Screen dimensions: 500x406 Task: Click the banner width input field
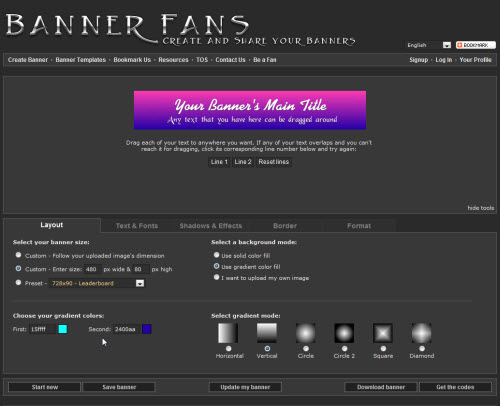pyautogui.click(x=93, y=269)
